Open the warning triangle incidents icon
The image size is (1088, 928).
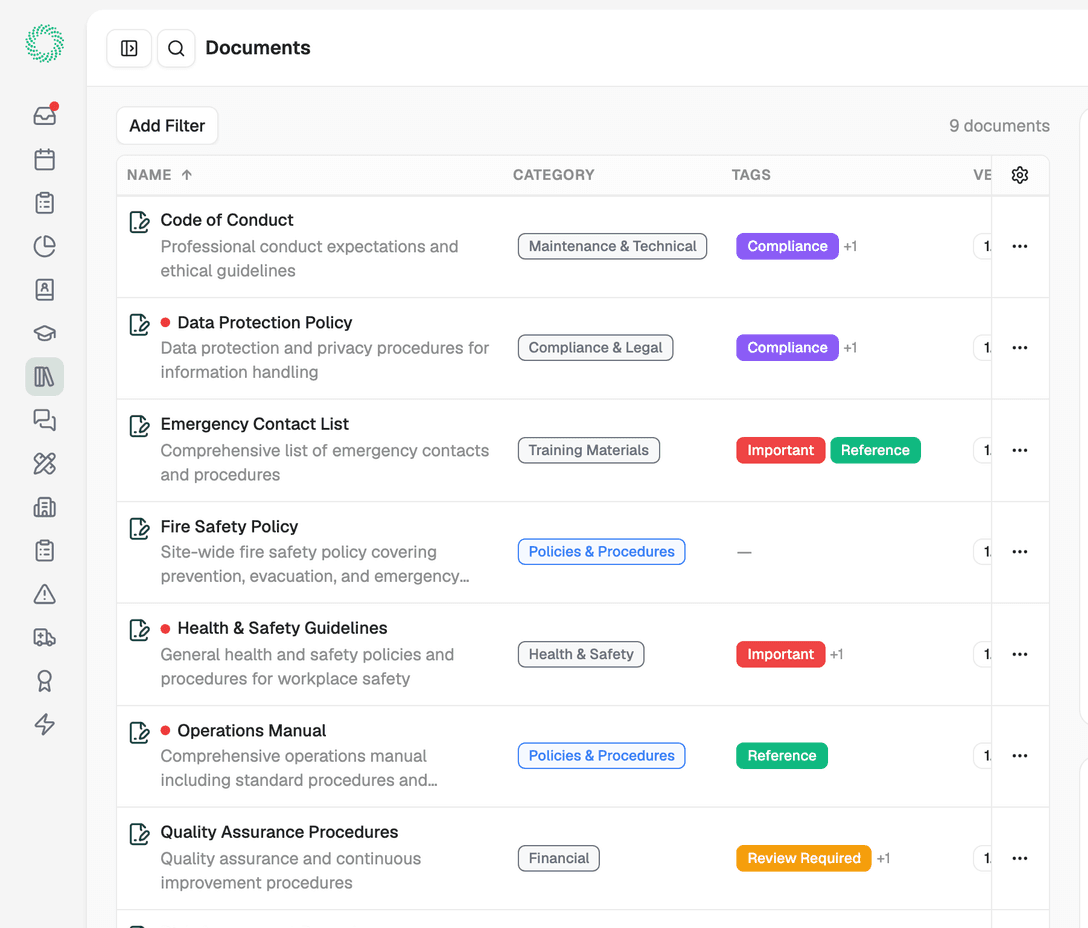(44, 594)
